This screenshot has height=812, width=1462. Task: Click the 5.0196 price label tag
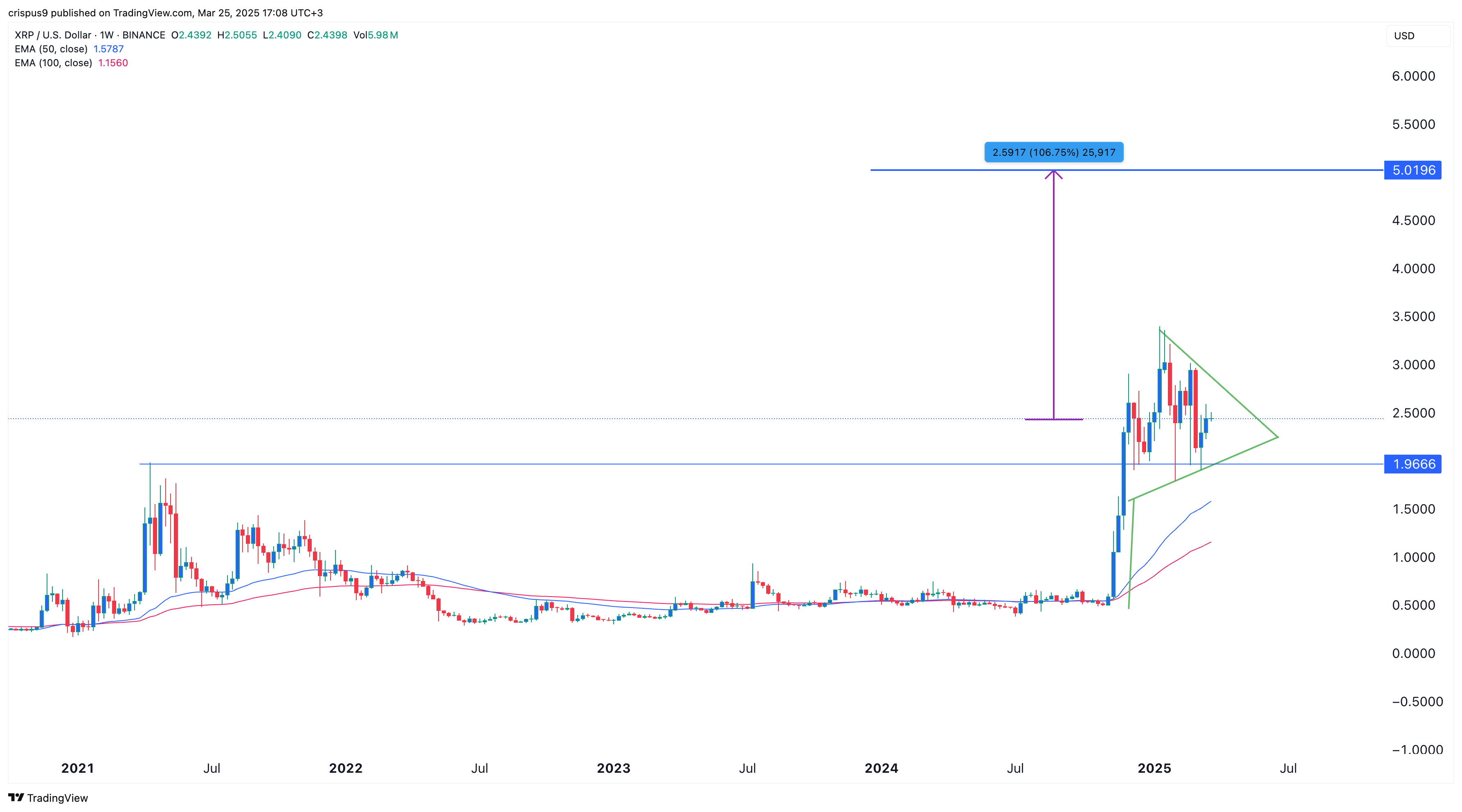(1413, 170)
